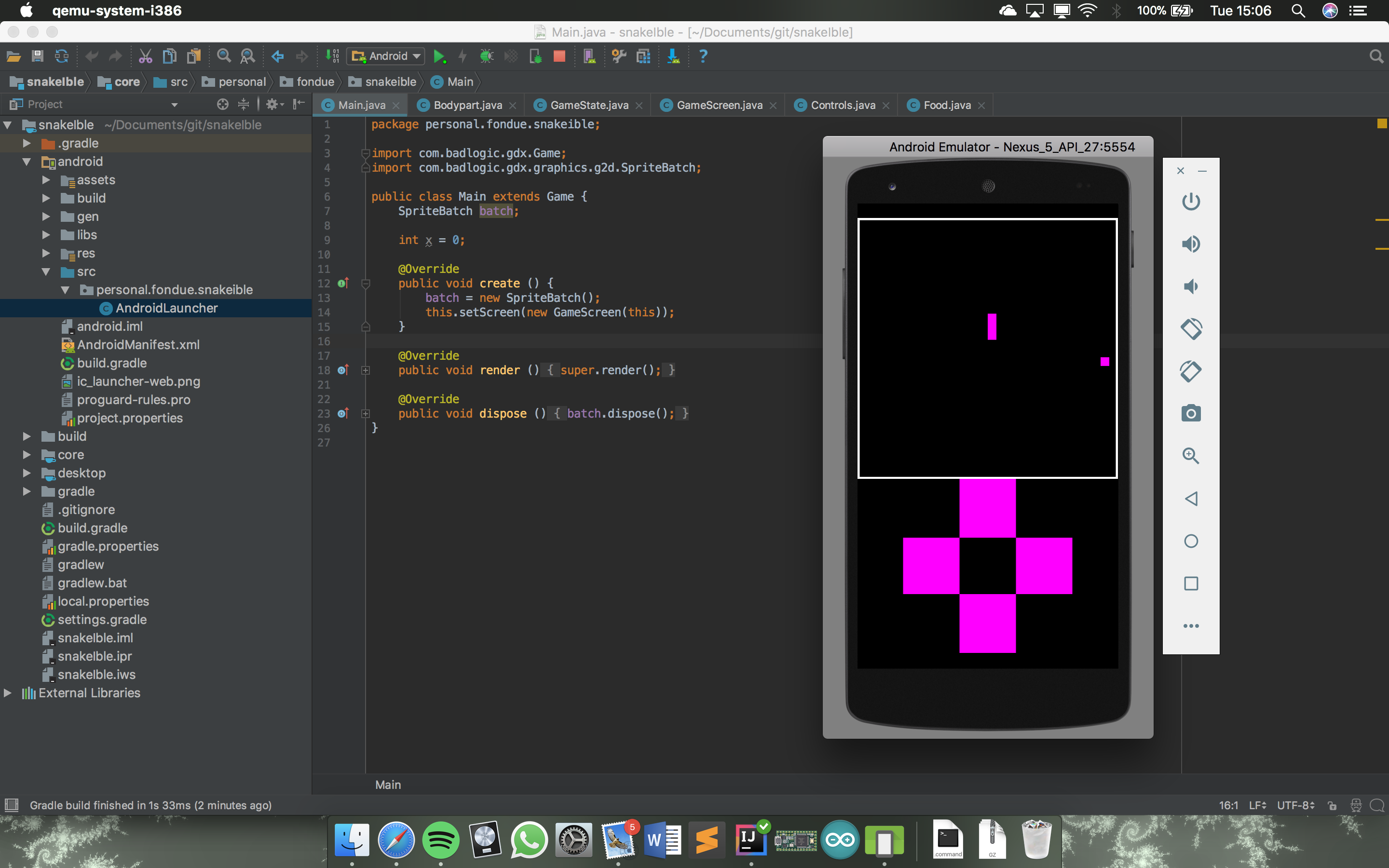Viewport: 1389px width, 868px height.
Task: Stop the app with the red square icon
Action: (559, 55)
